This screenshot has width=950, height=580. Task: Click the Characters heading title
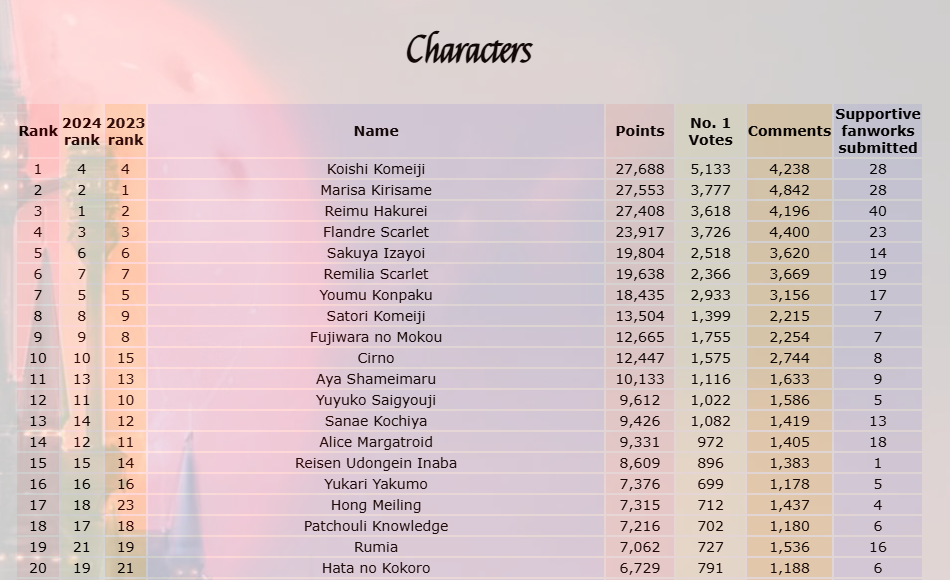(469, 49)
